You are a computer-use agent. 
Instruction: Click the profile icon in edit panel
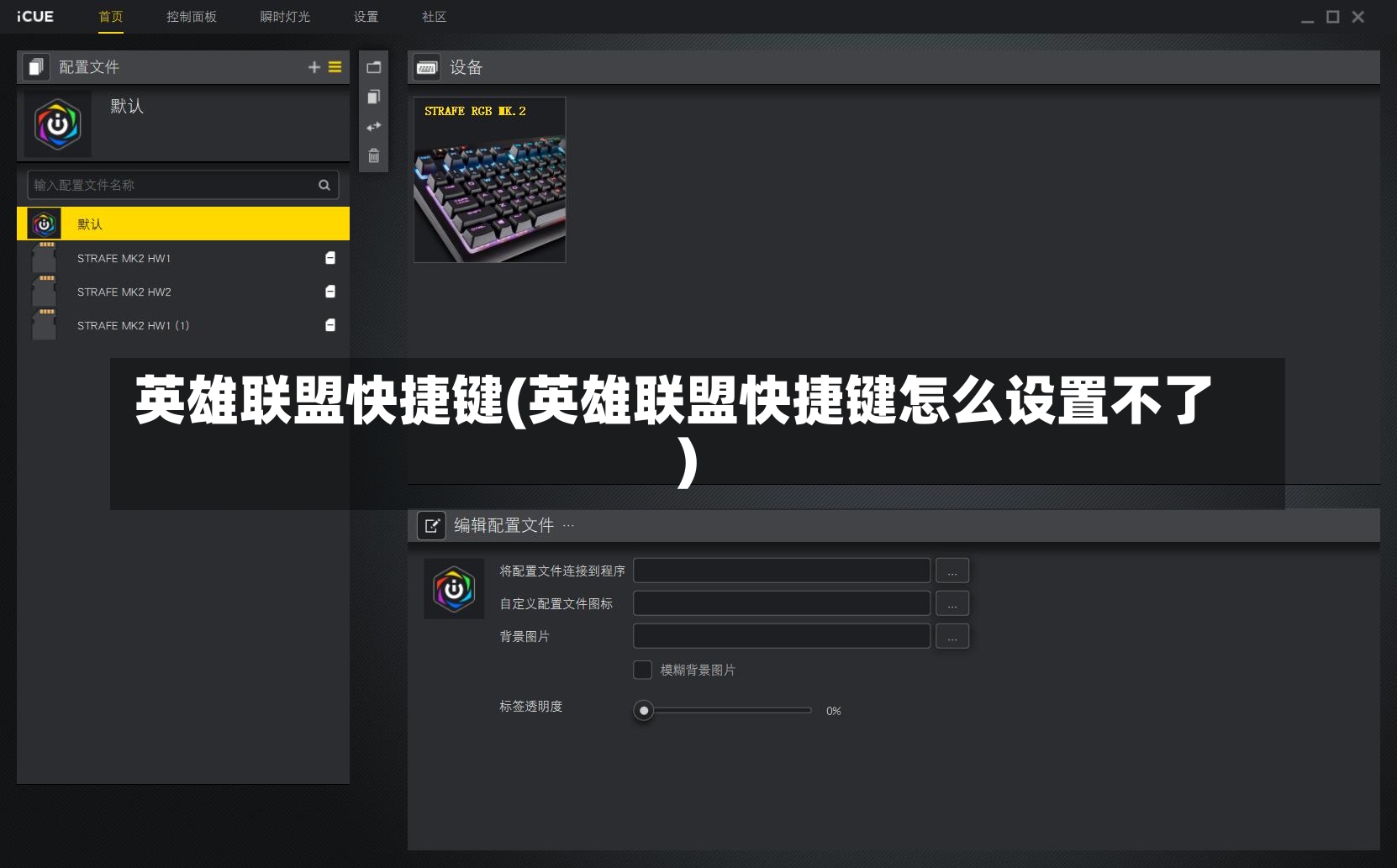coord(454,589)
